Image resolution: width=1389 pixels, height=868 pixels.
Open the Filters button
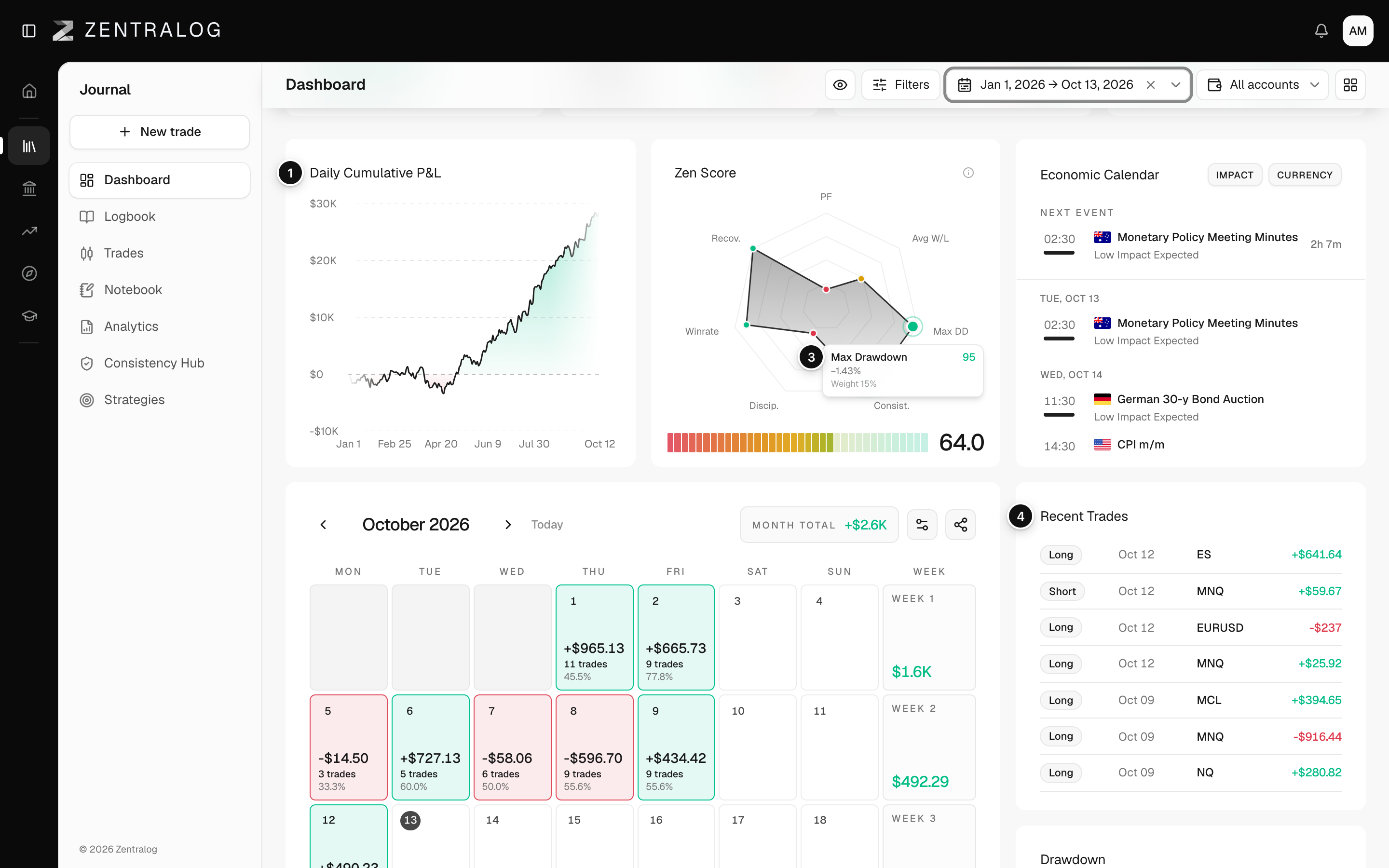900,85
